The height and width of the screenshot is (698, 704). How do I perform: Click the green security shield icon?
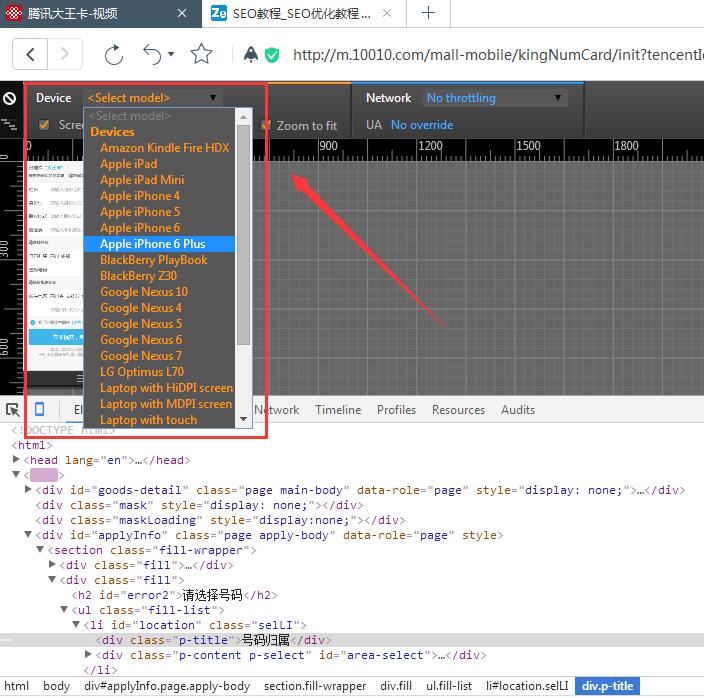[x=272, y=55]
